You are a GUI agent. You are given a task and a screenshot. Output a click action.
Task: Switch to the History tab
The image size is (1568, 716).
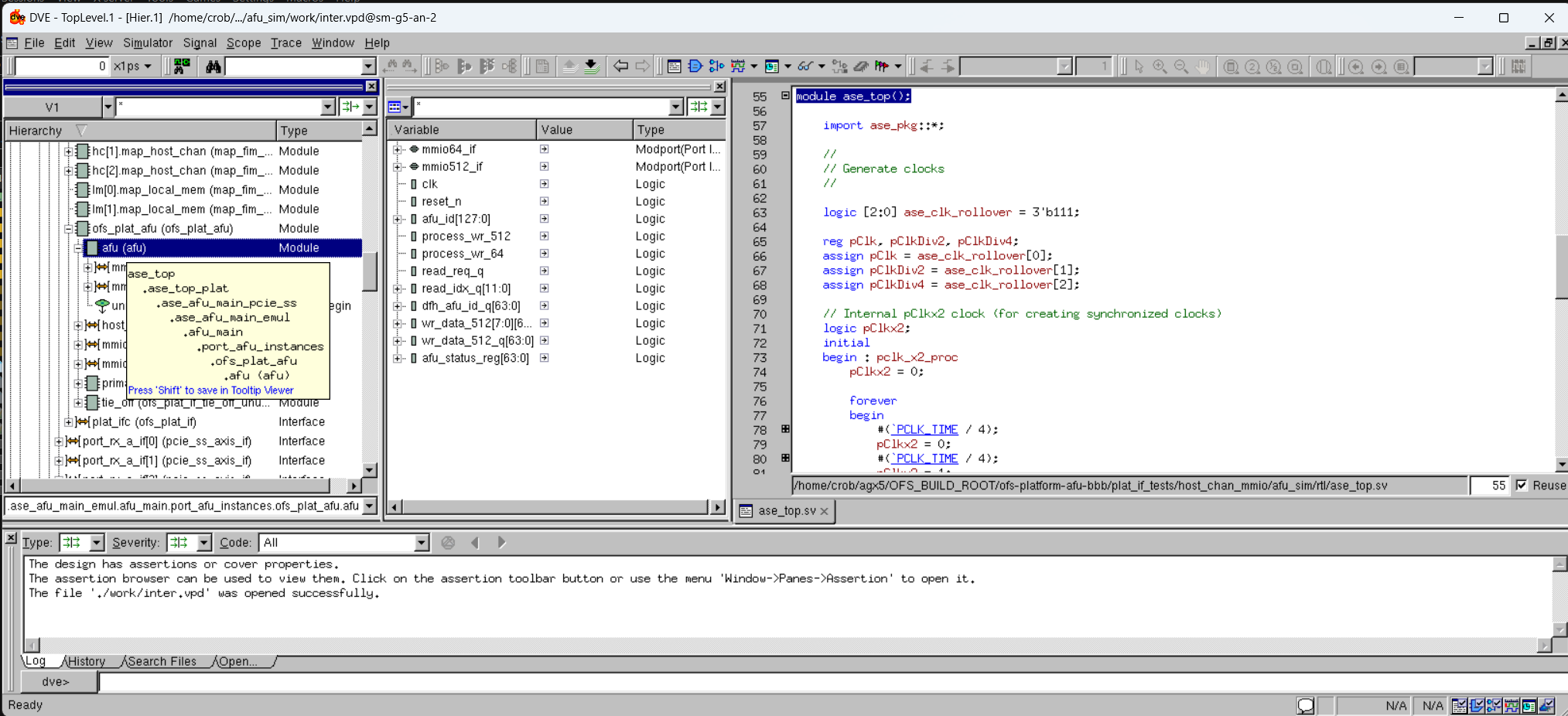(x=86, y=662)
